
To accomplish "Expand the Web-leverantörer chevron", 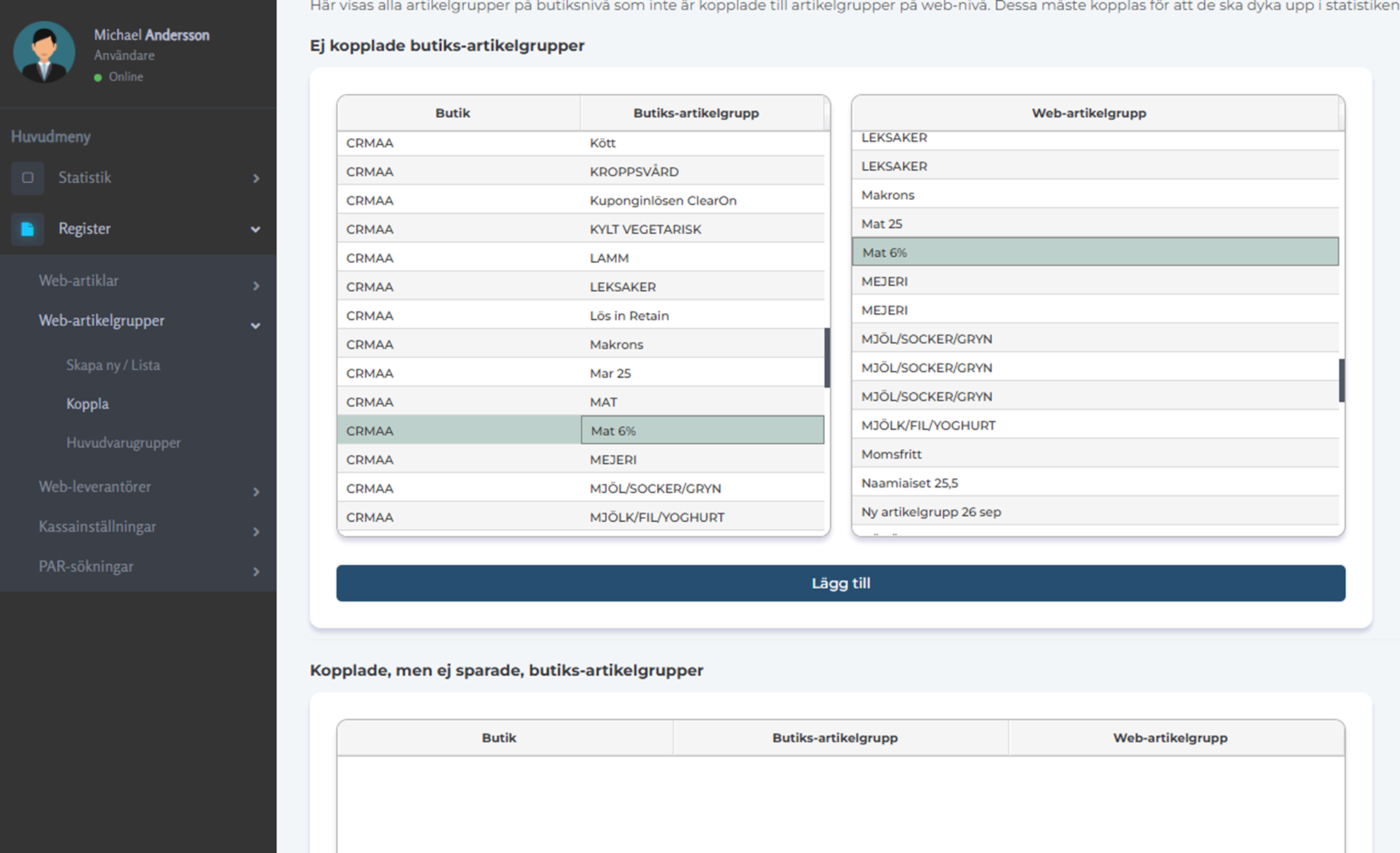I will point(256,492).
